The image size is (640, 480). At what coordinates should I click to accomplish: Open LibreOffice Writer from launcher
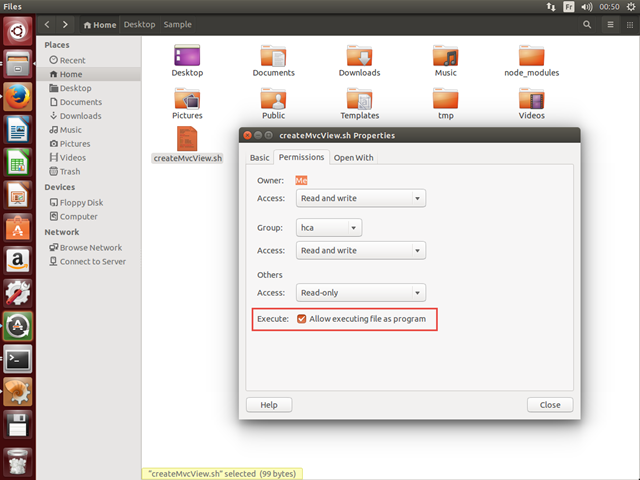(18, 129)
